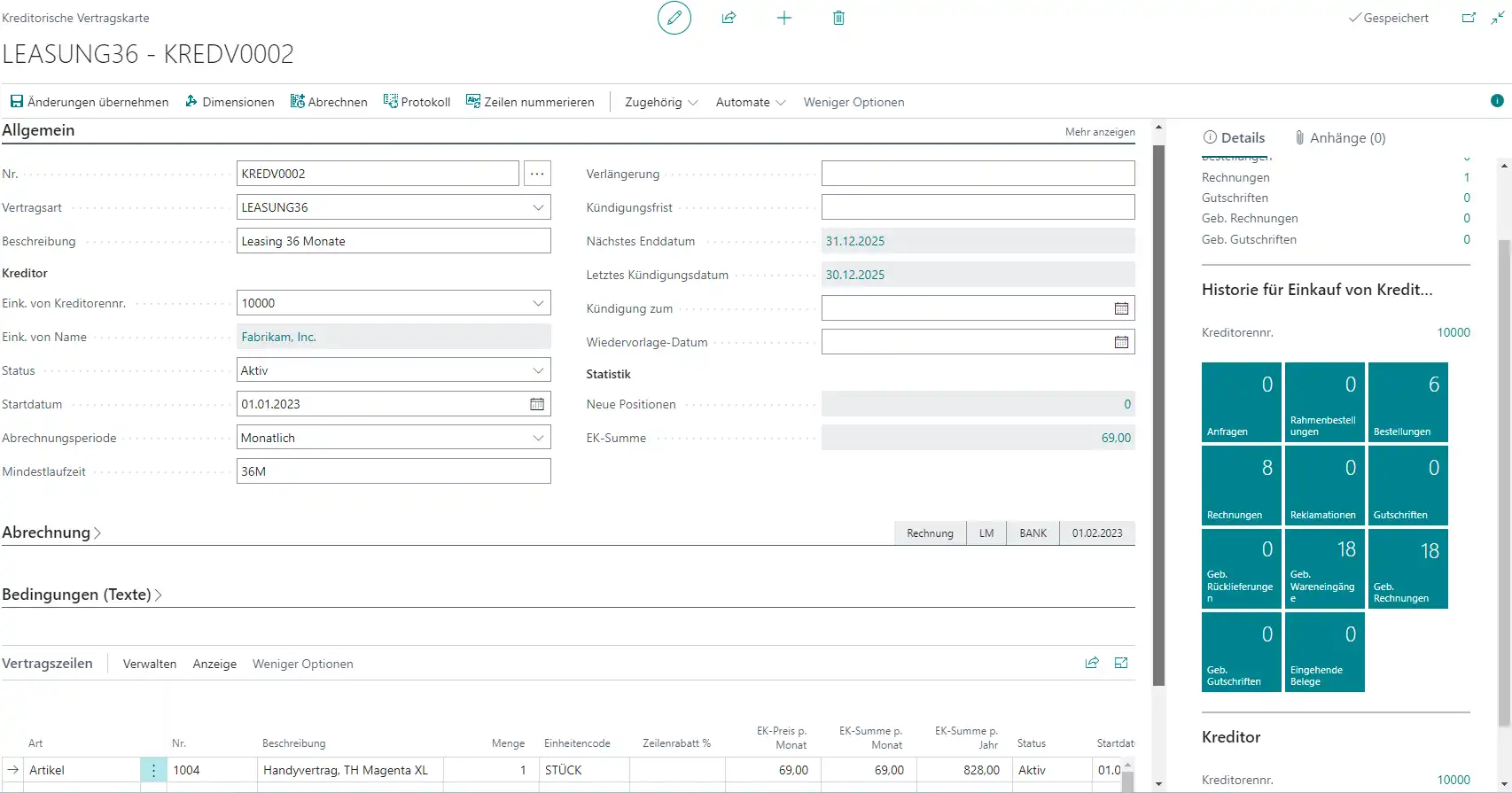Click the ellipsis button beside Nr. field
The image size is (1512, 793).
click(x=537, y=174)
